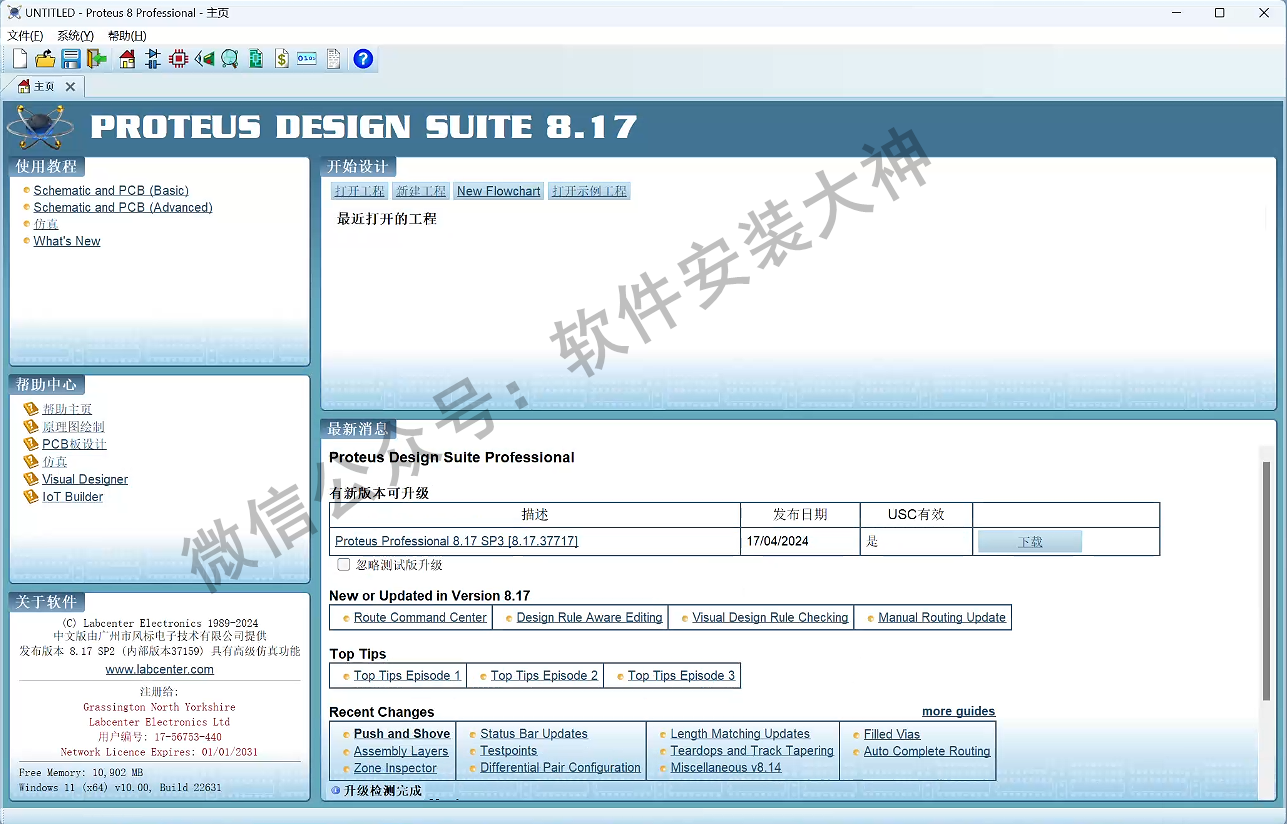
Task: Open Design Rule Aware Editing link
Action: (x=589, y=617)
